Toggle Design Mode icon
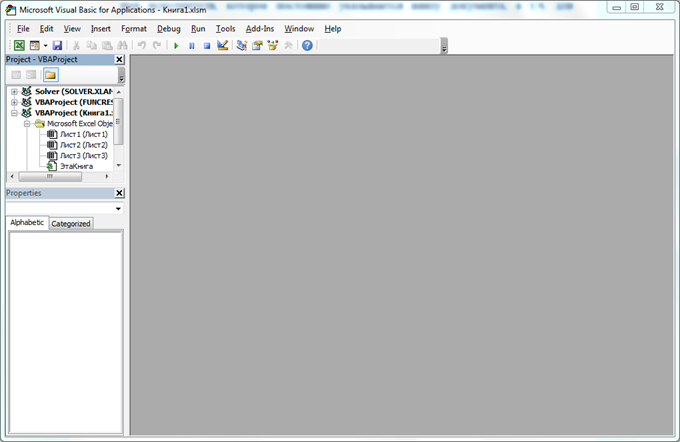This screenshot has width=680, height=442. click(x=222, y=45)
